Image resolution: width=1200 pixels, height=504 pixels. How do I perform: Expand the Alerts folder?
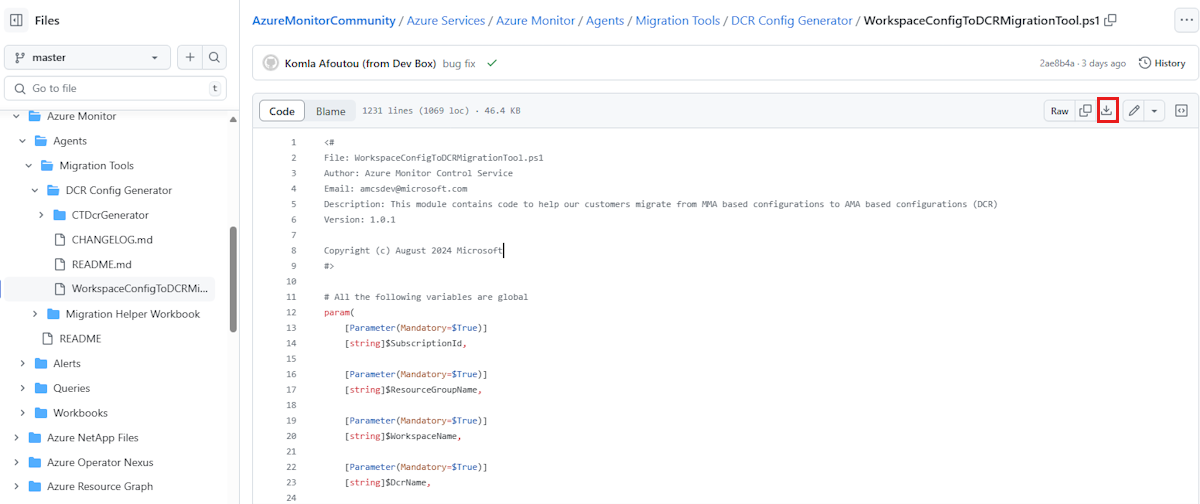tap(22, 363)
